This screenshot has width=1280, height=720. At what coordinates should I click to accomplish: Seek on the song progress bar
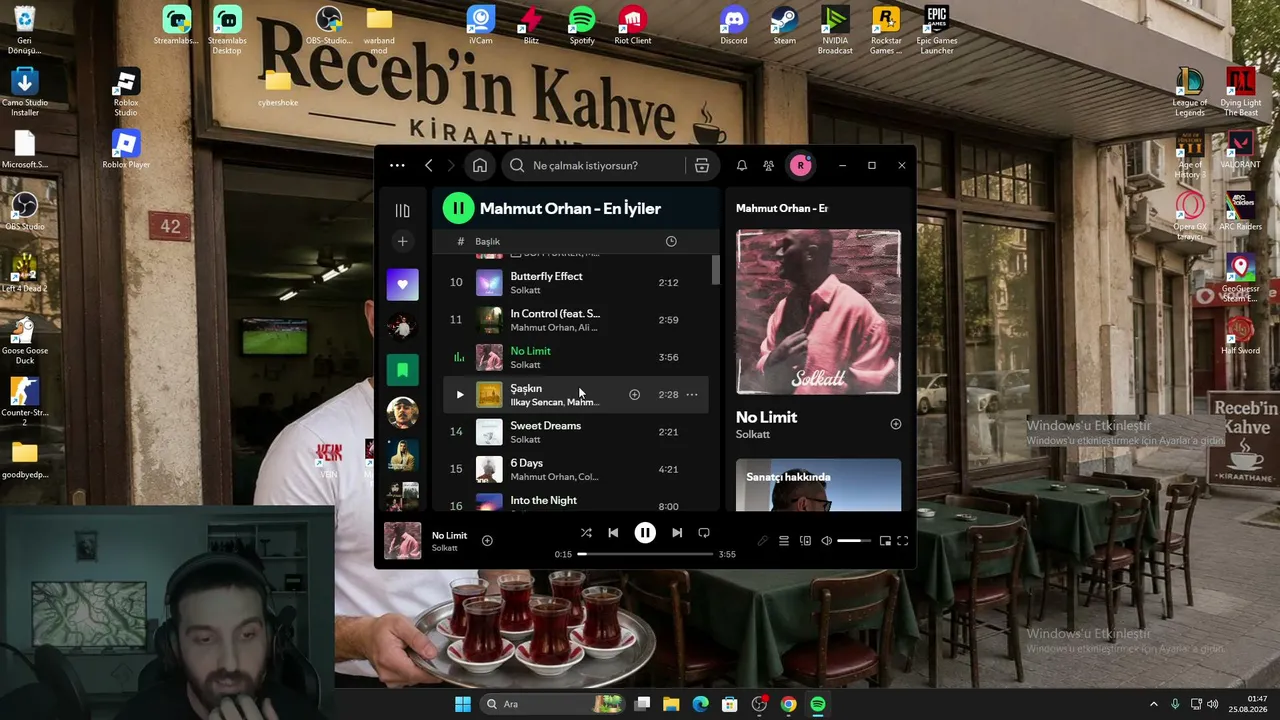645,554
